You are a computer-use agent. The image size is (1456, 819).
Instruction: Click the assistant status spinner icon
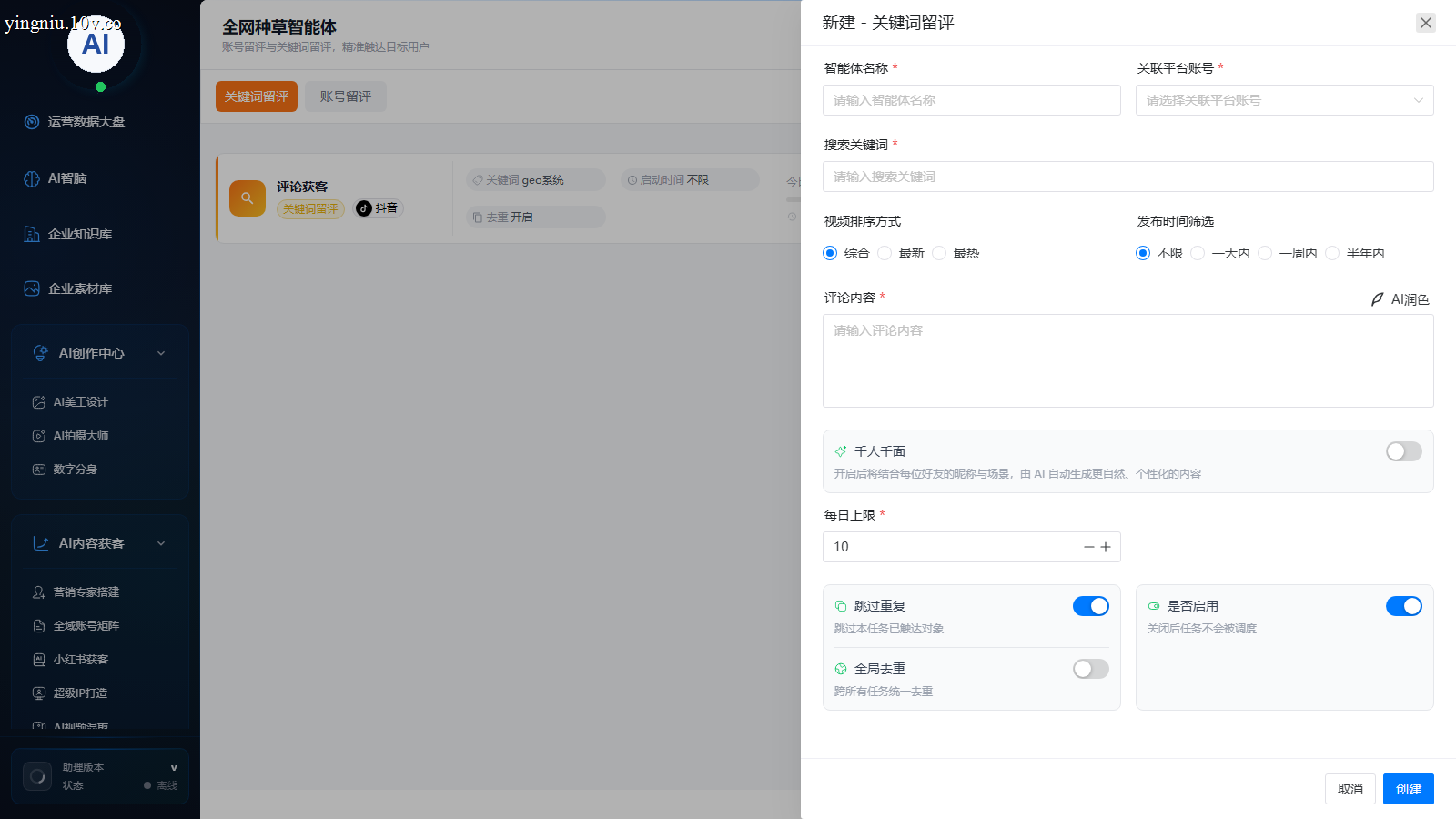(x=37, y=776)
